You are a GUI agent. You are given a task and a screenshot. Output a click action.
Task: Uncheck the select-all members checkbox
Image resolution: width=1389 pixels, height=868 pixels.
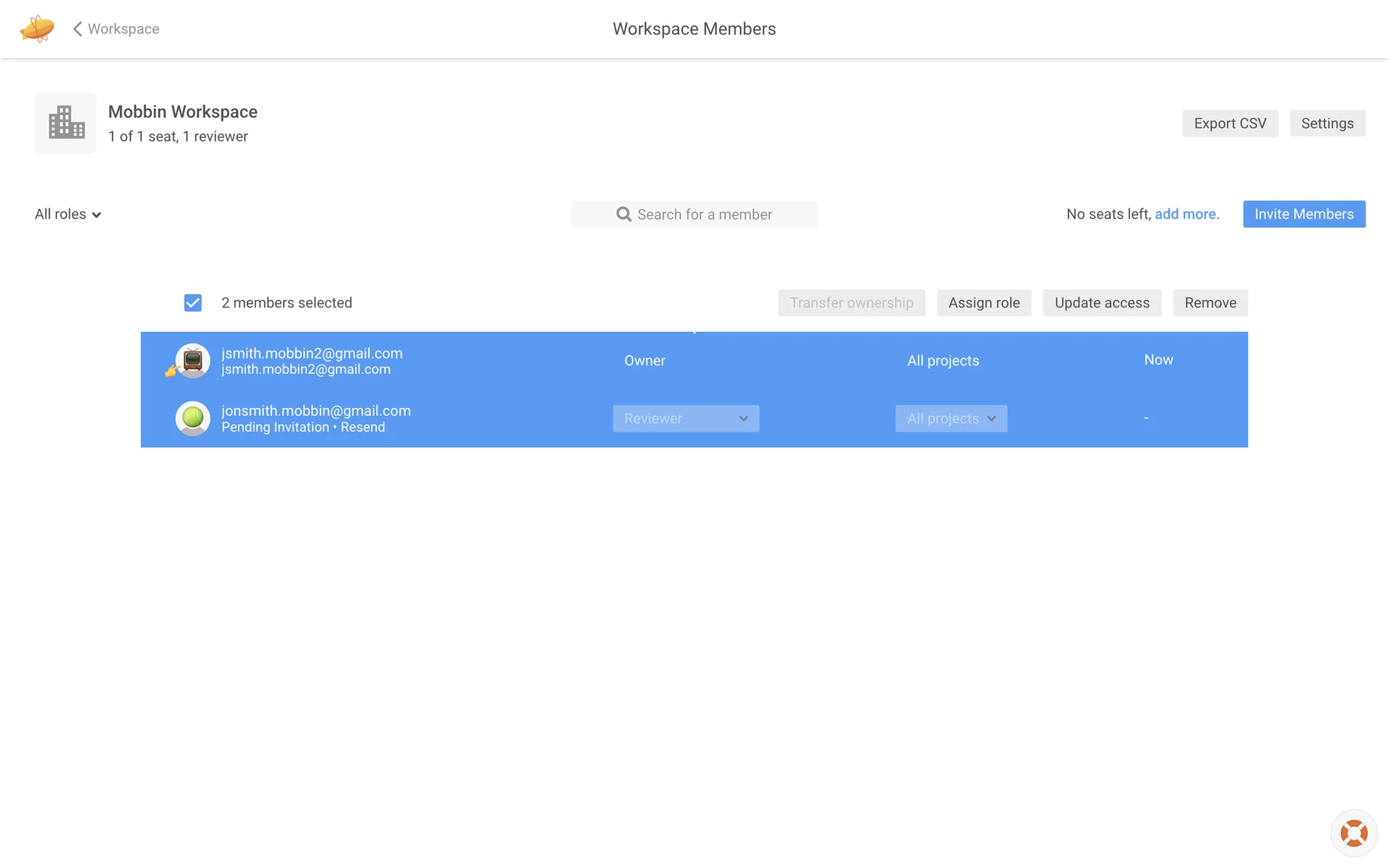192,303
